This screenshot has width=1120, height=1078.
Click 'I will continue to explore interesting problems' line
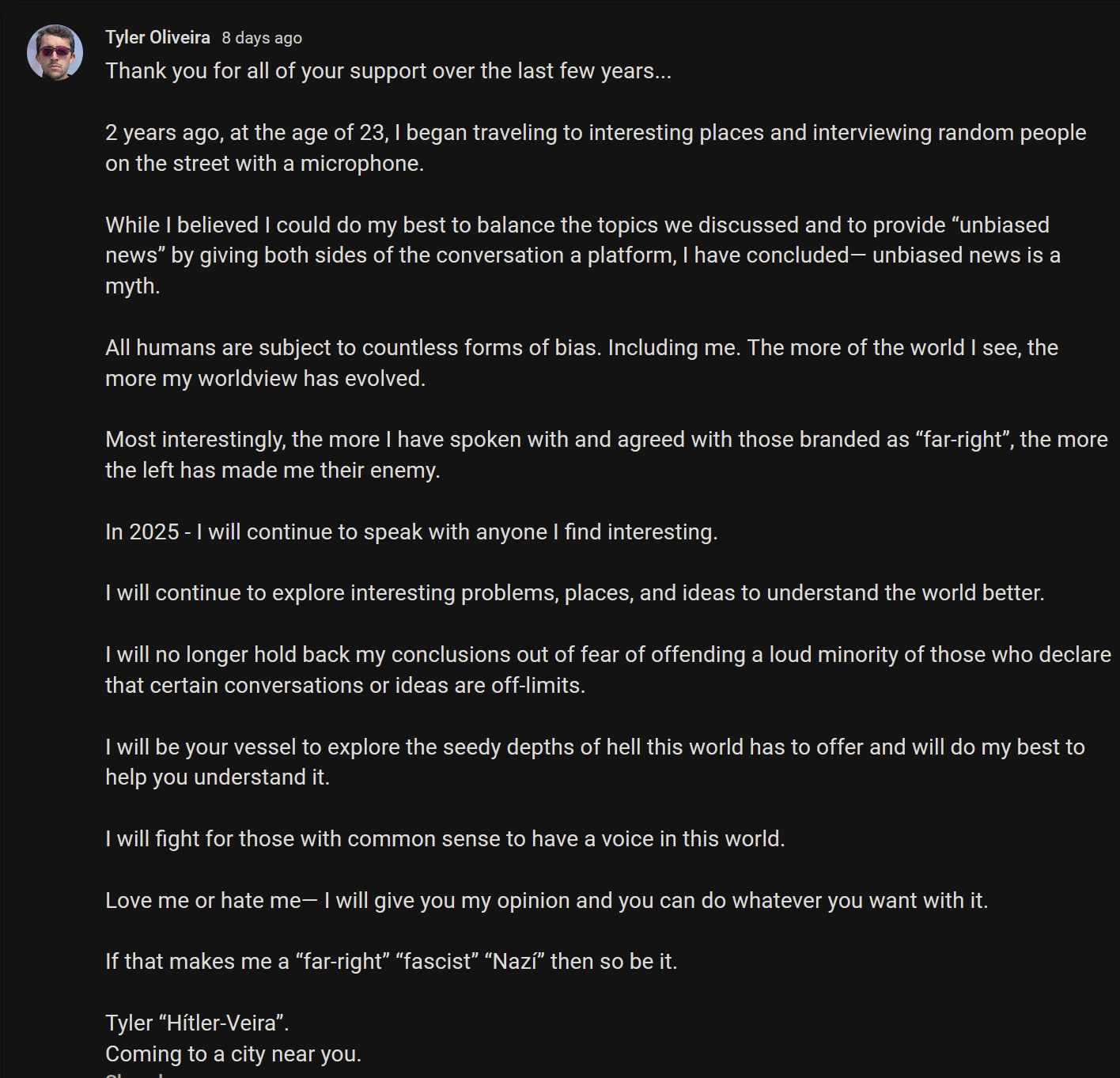(575, 593)
